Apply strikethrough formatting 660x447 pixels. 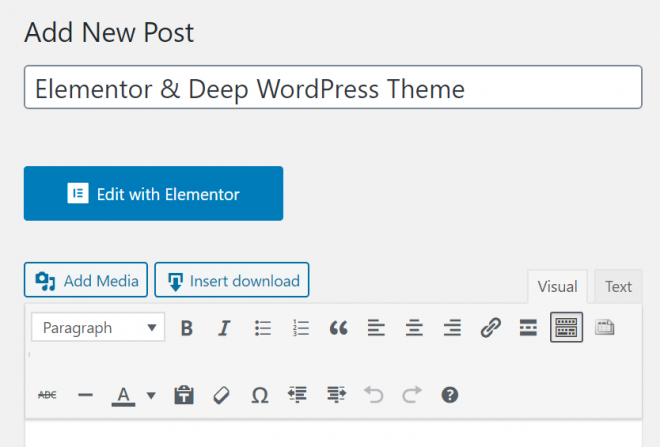(x=47, y=395)
